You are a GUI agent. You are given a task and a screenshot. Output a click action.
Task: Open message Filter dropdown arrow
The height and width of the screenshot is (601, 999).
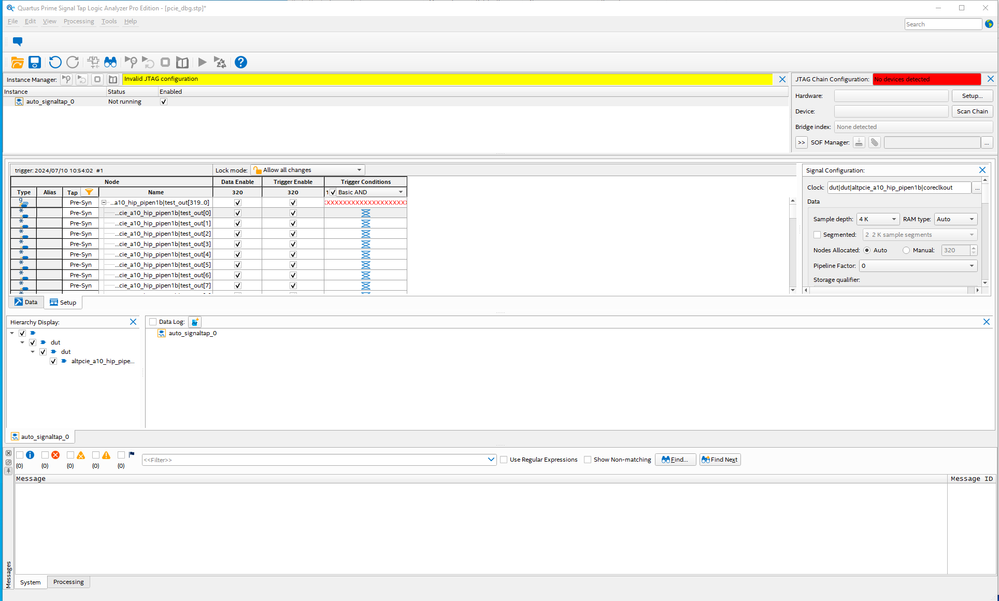point(491,460)
